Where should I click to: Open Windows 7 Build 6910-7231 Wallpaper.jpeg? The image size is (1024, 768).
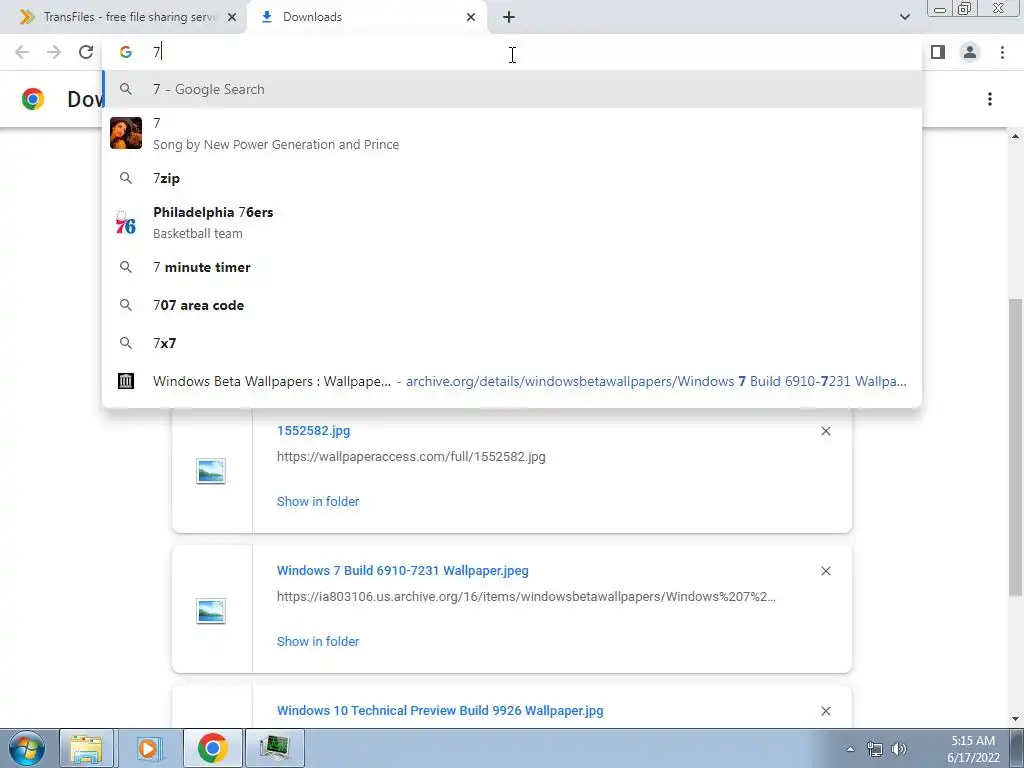[x=402, y=571]
